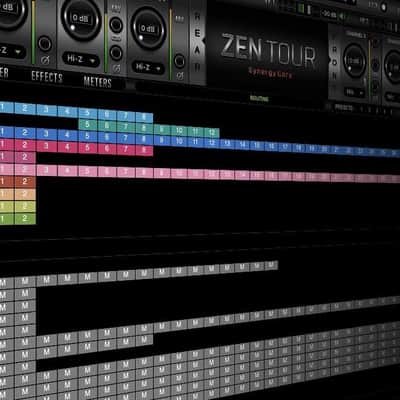
Task: Select slot 14 in the dark-blue routing row
Action: 242,144
